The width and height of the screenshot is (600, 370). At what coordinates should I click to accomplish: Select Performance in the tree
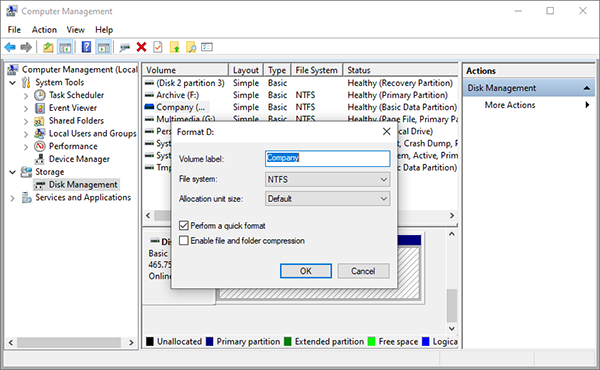[73, 146]
